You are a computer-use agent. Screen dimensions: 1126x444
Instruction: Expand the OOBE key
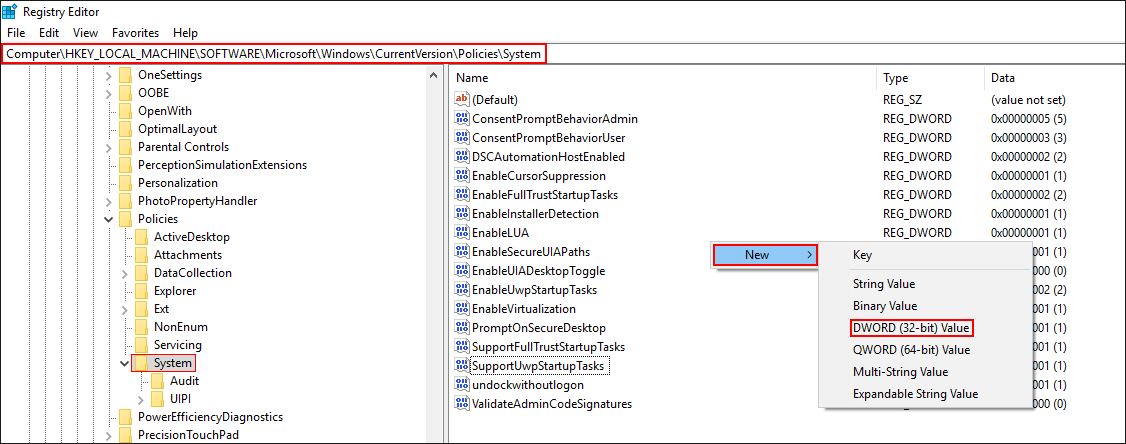point(108,93)
